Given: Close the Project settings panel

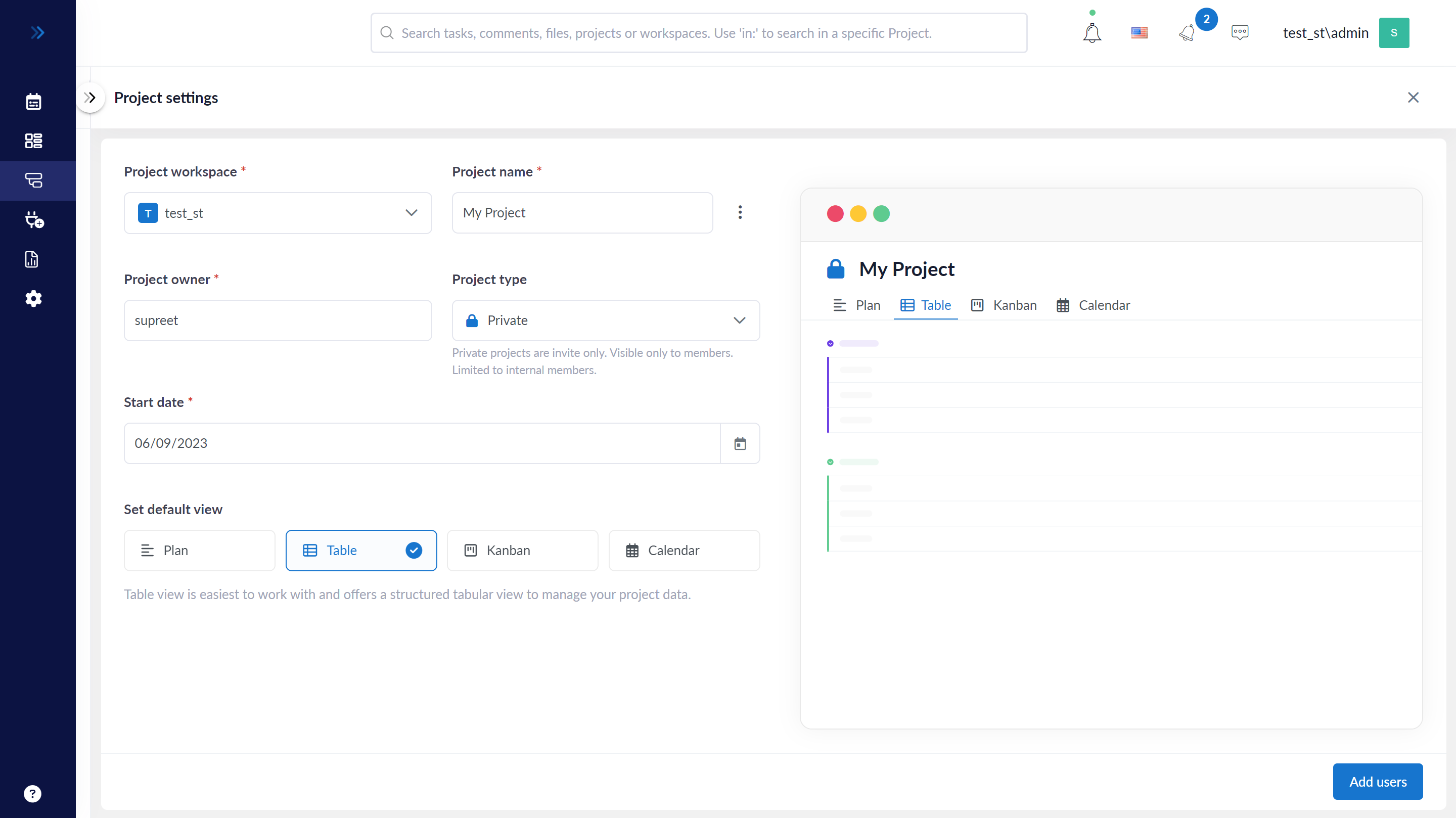Looking at the screenshot, I should coord(1413,98).
